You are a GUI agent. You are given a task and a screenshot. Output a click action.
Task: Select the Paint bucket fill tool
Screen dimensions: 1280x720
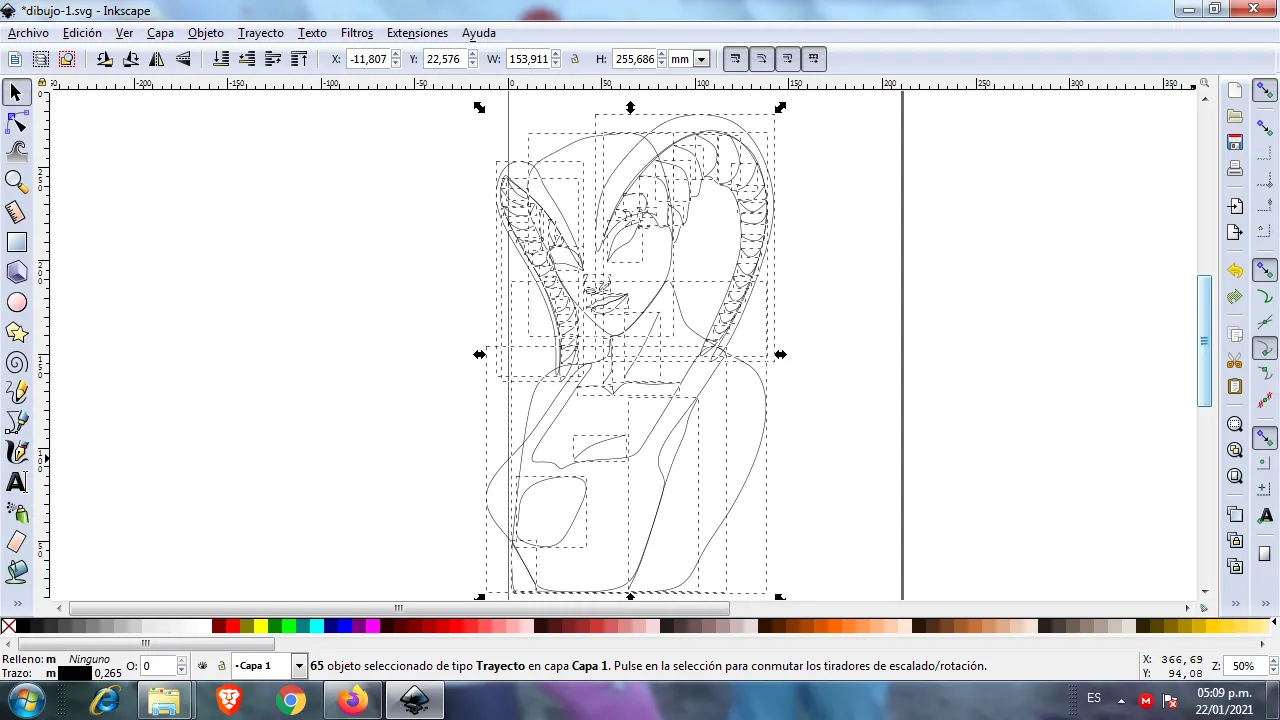point(16,572)
